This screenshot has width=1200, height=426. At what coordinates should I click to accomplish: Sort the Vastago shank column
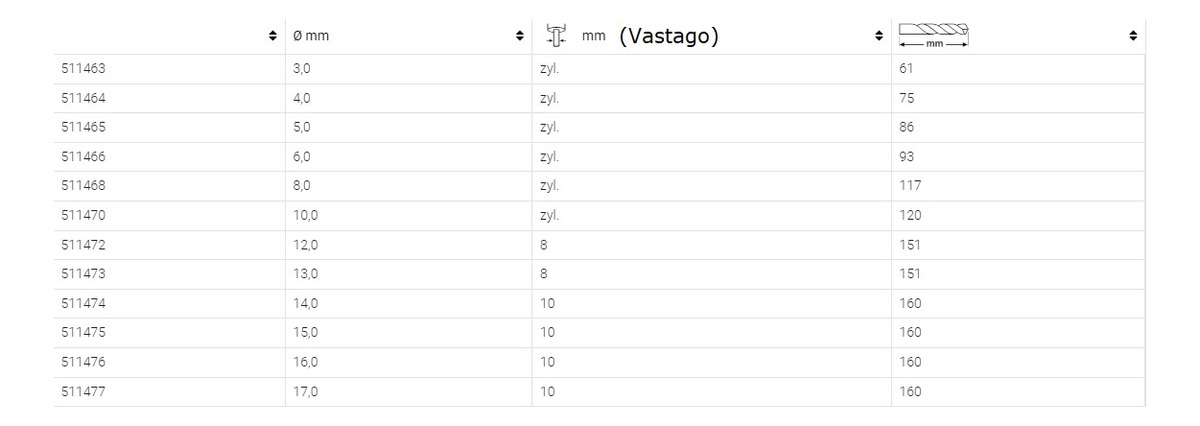point(878,36)
